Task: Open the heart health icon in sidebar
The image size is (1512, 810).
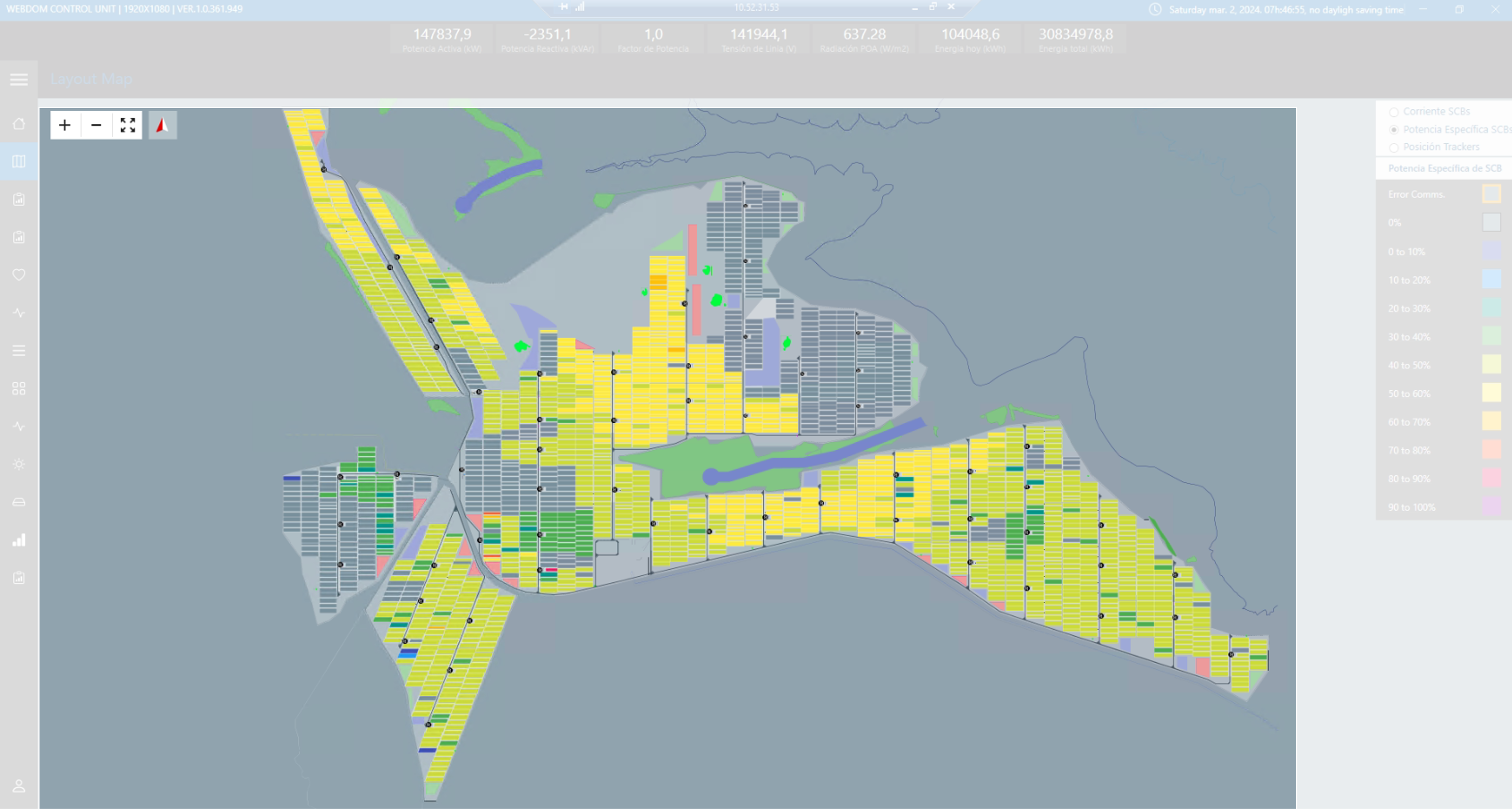Action: point(19,275)
